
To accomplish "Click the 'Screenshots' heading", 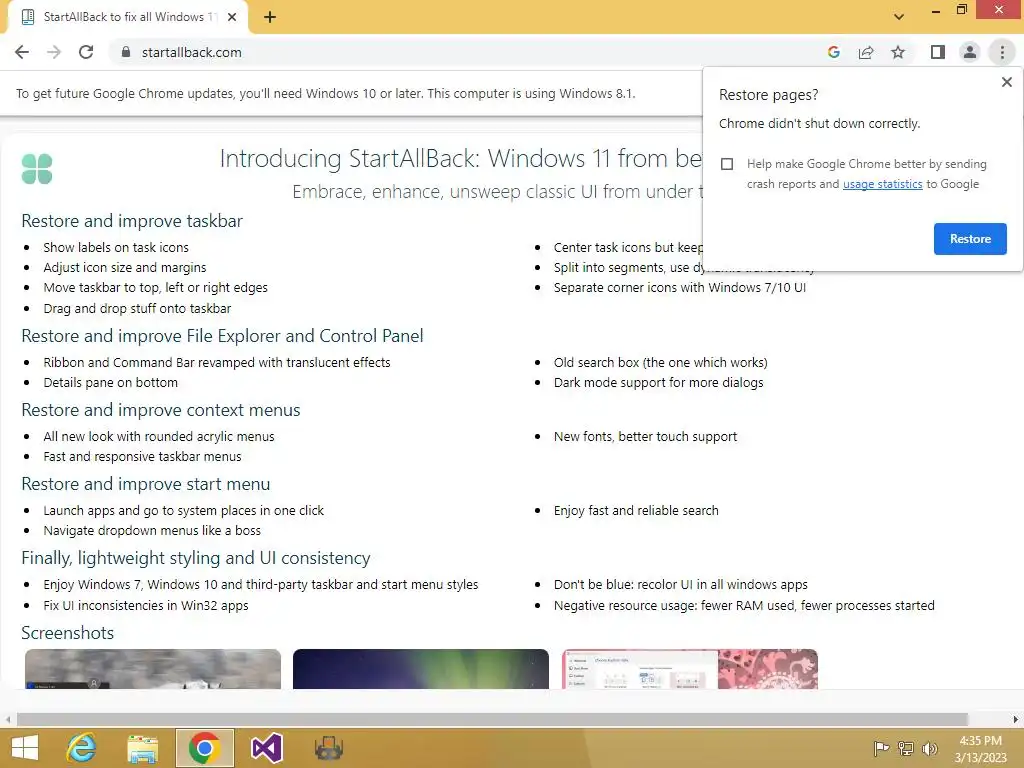I will point(67,633).
